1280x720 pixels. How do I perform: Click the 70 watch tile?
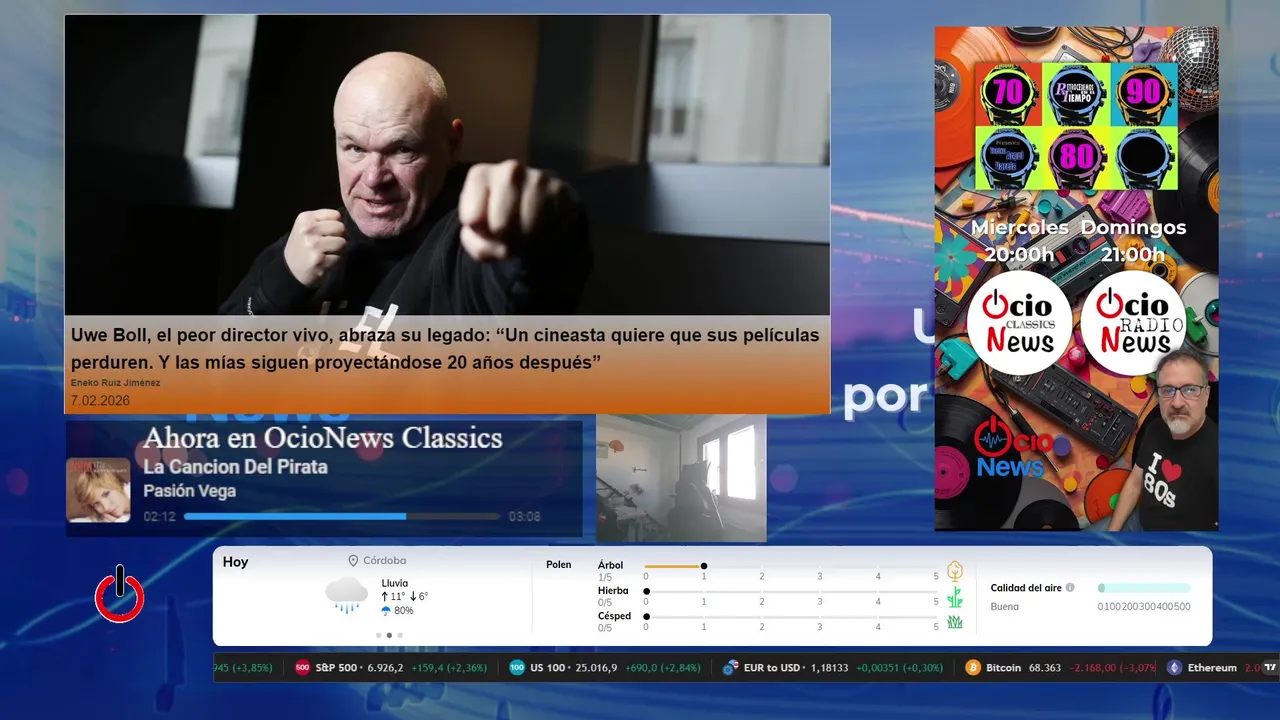click(x=1008, y=94)
